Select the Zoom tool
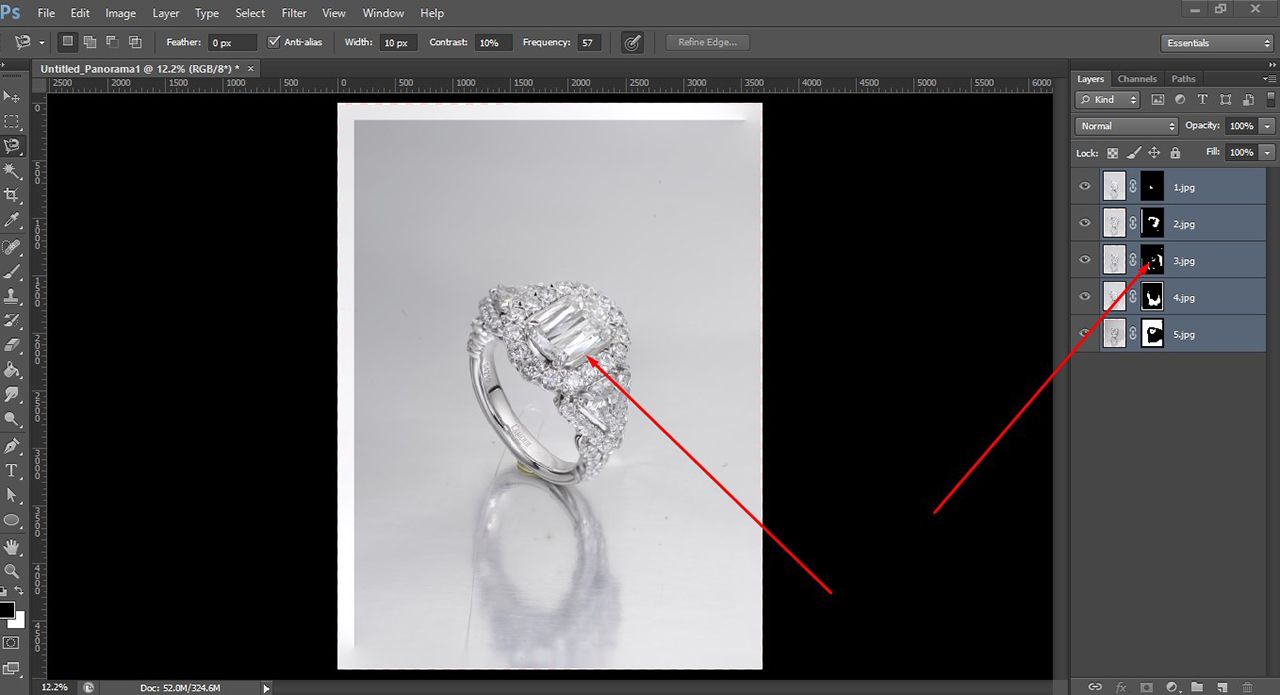1280x695 pixels. coord(12,571)
